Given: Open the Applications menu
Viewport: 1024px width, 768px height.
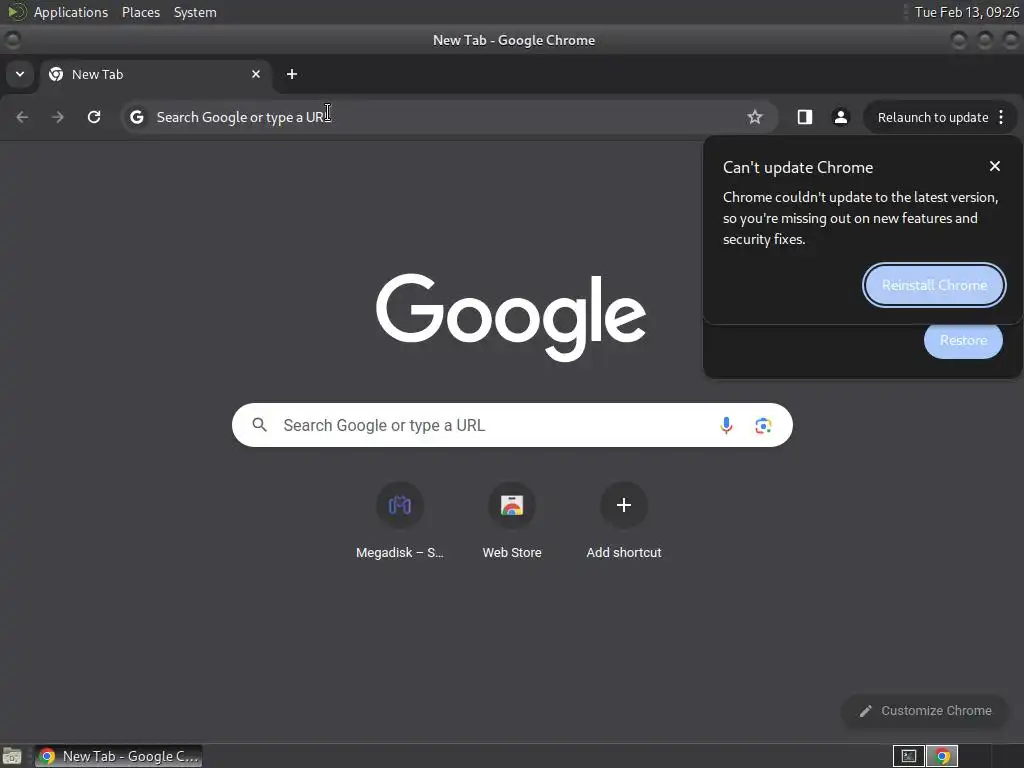Looking at the screenshot, I should click(71, 12).
